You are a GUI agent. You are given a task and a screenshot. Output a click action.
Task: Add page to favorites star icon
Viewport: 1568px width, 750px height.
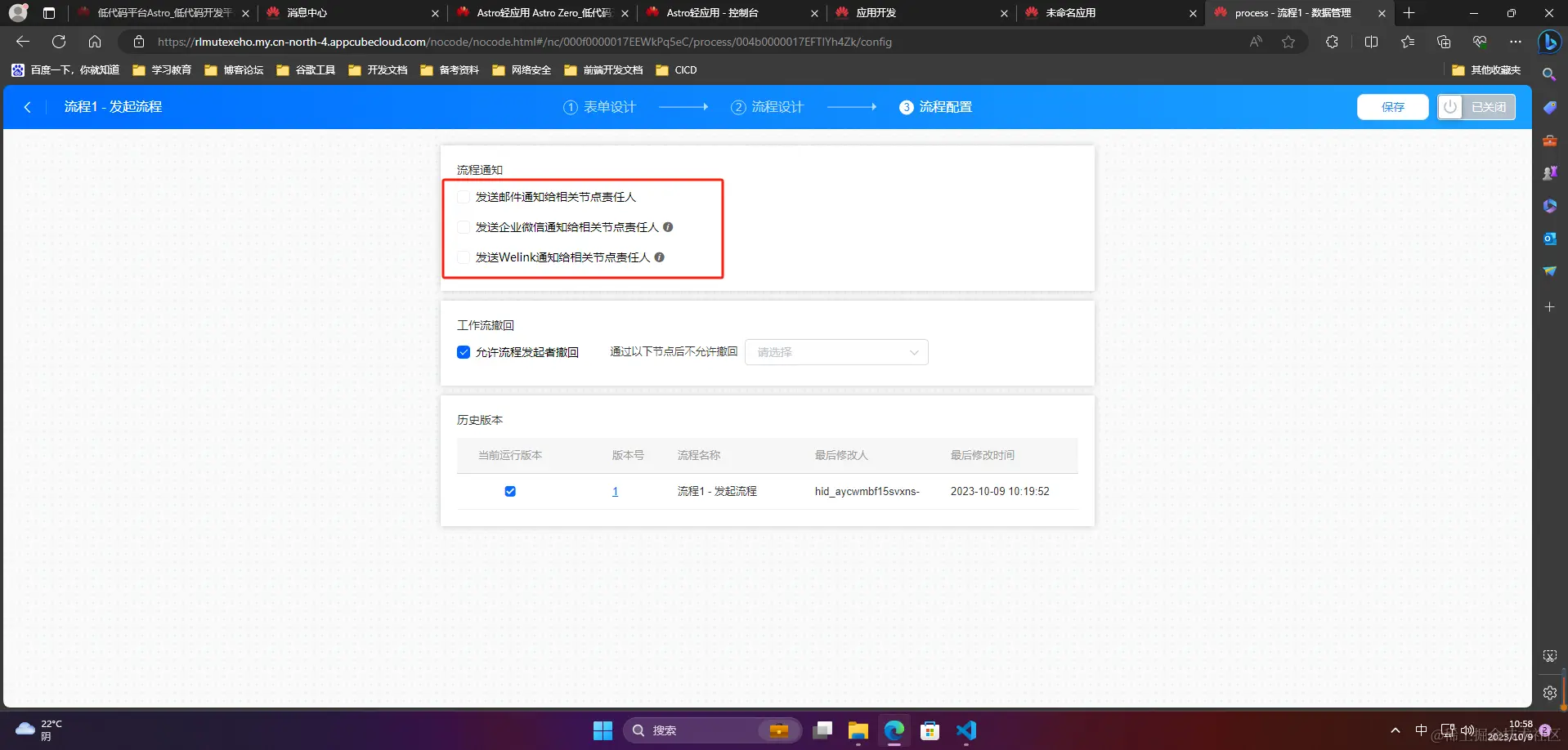[x=1288, y=42]
